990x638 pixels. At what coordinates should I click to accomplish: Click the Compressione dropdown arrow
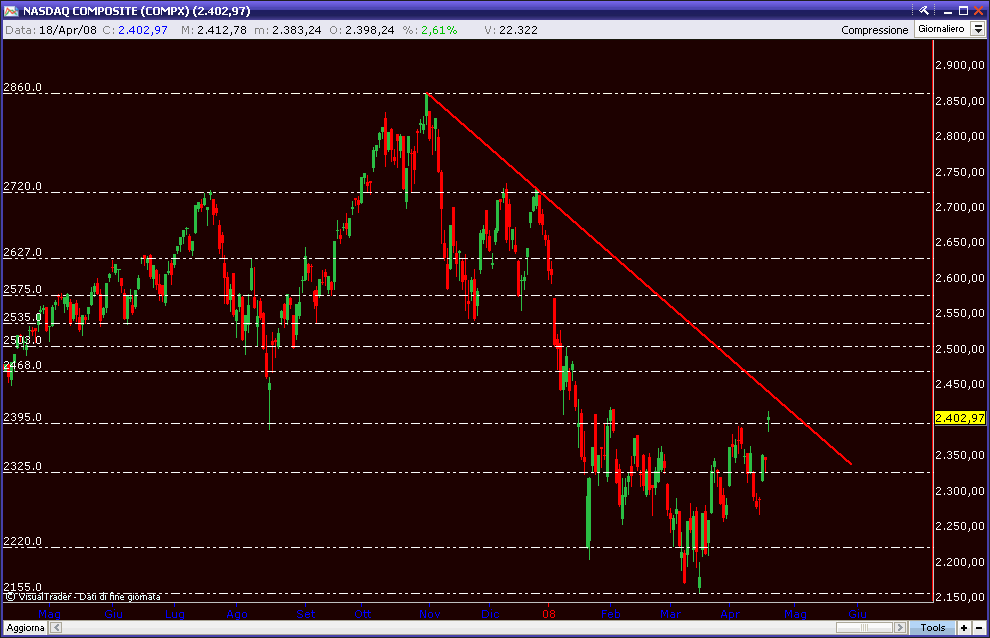pyautogui.click(x=977, y=30)
